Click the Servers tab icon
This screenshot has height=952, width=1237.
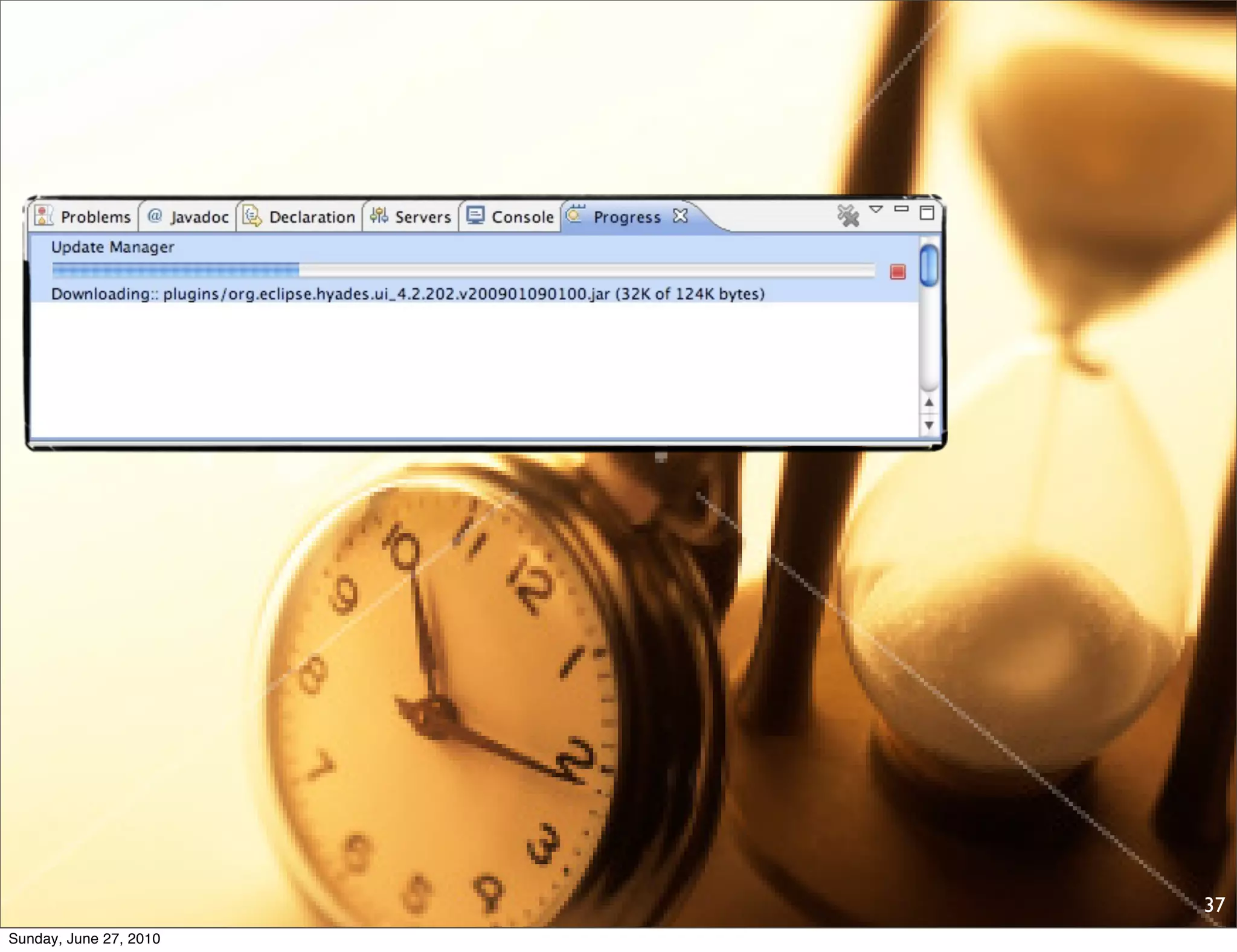click(x=379, y=215)
